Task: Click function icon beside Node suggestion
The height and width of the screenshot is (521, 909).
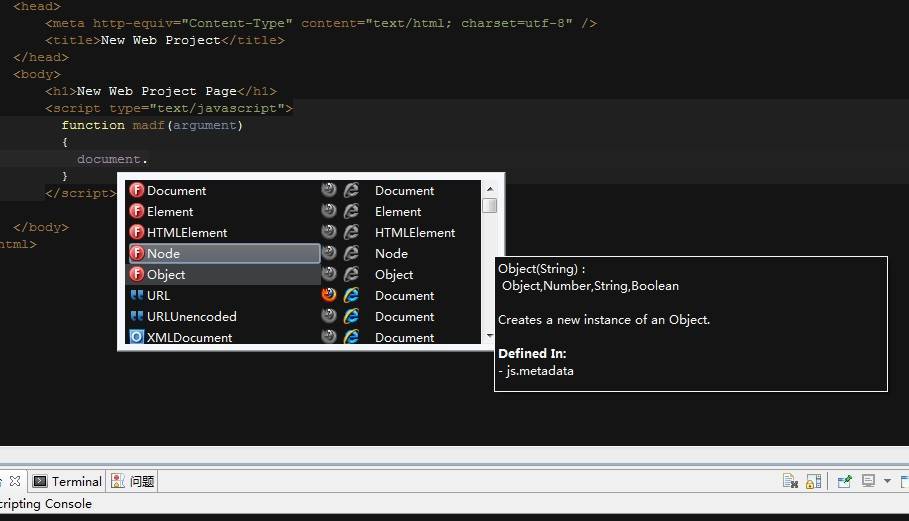Action: (x=137, y=253)
